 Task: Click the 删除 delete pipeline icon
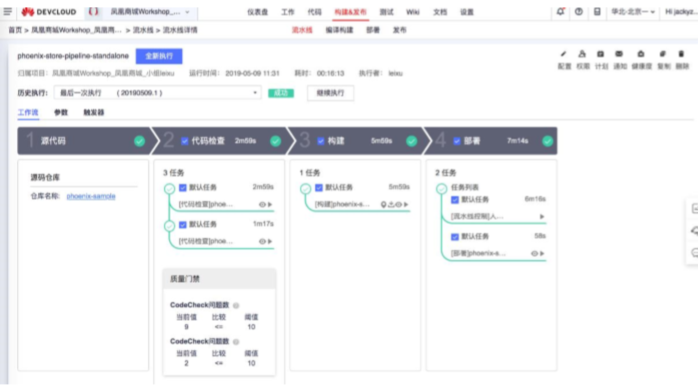click(x=681, y=54)
